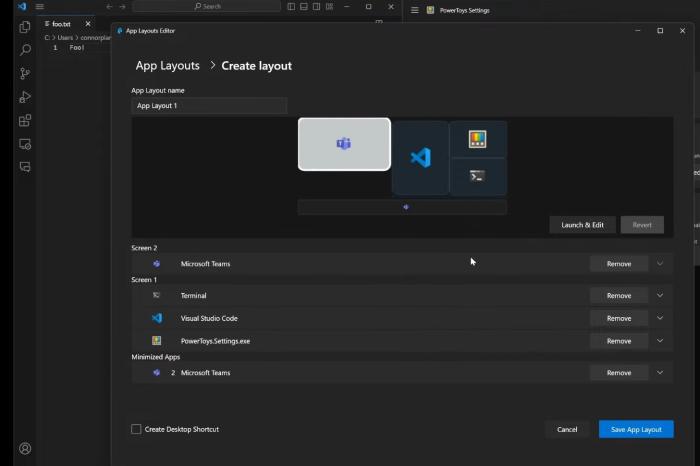
Task: Go back using the VS Code back arrow
Action: point(109,6)
